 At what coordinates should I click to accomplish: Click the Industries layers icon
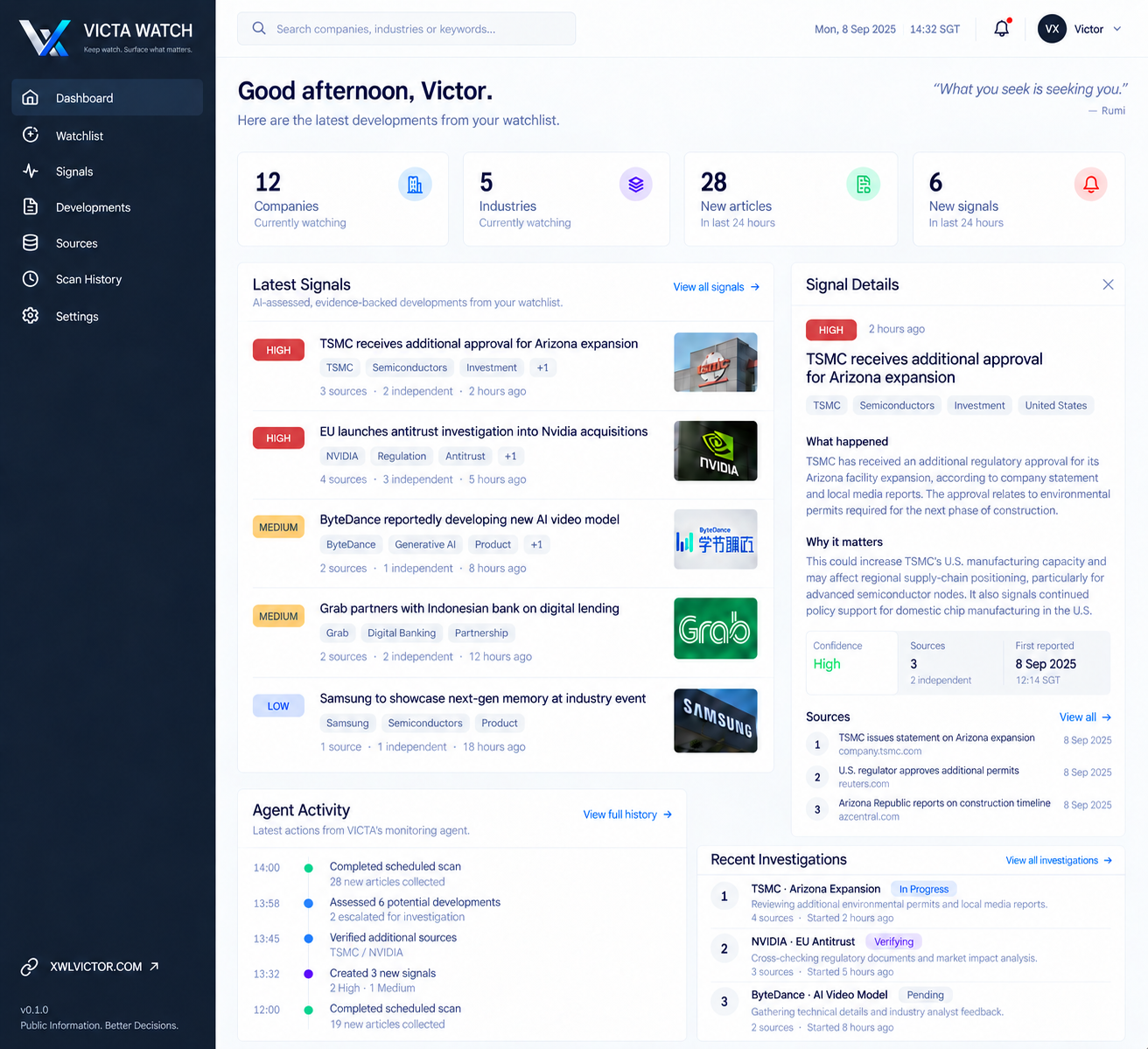point(636,185)
